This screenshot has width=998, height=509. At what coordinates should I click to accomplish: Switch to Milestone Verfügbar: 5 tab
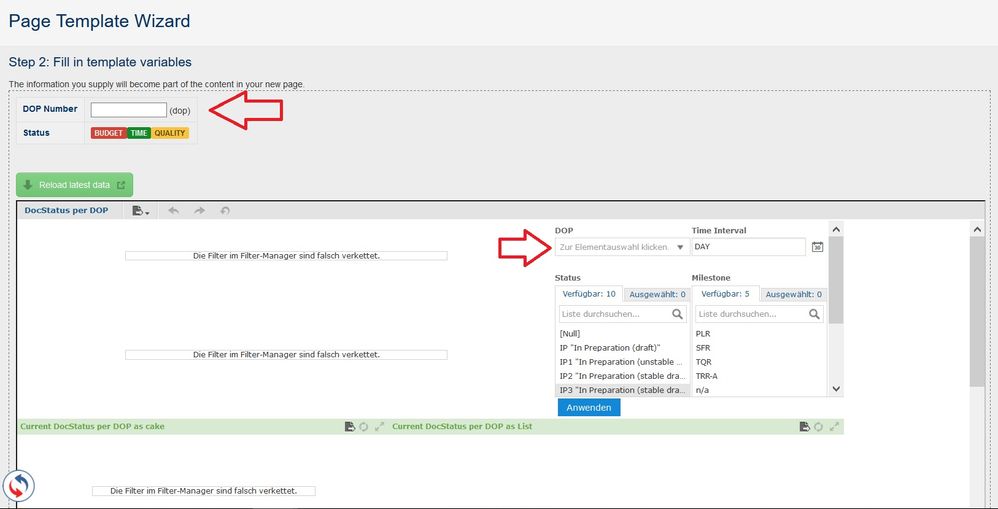pos(726,295)
